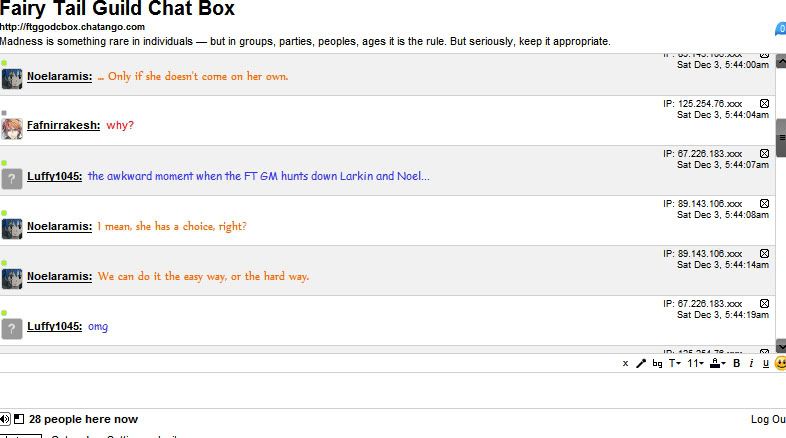Mute chat sound with speaker icon
Viewport: 786px width, 438px height.
6,419
